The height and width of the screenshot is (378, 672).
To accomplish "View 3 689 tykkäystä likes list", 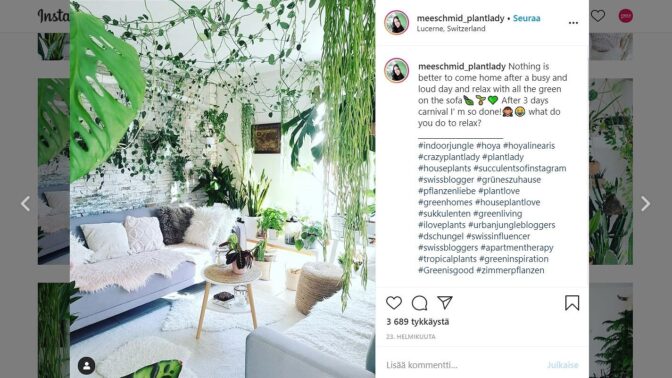I will pyautogui.click(x=417, y=322).
